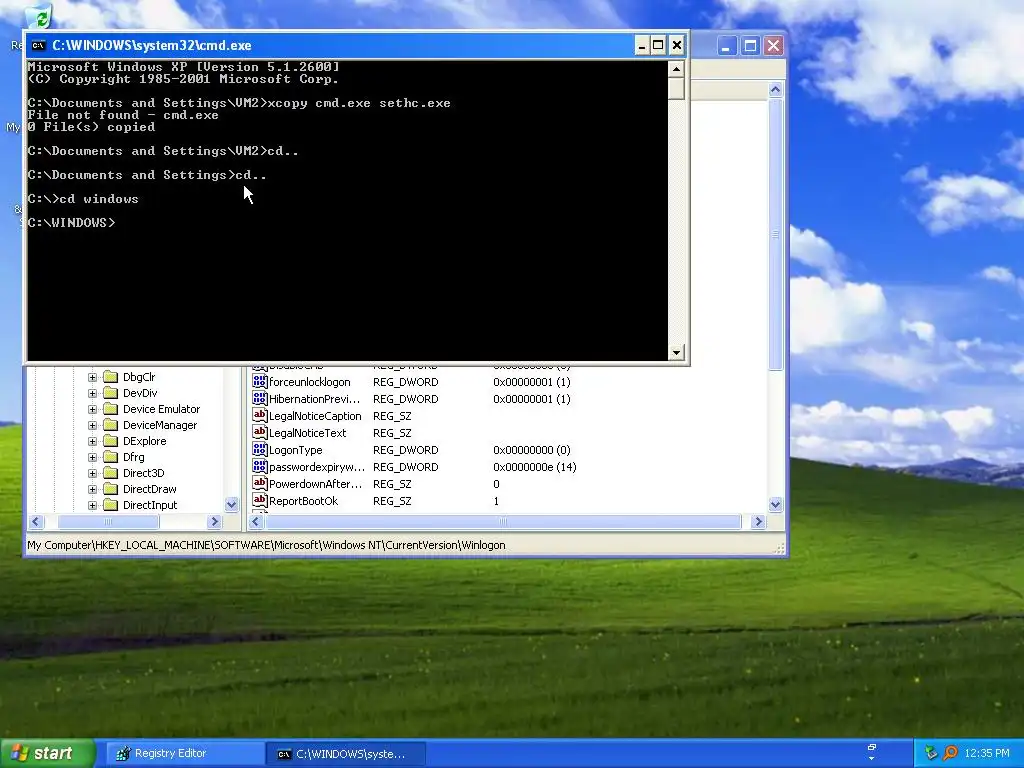Expand the DevDiv registry key
1024x768 pixels.
[92, 393]
